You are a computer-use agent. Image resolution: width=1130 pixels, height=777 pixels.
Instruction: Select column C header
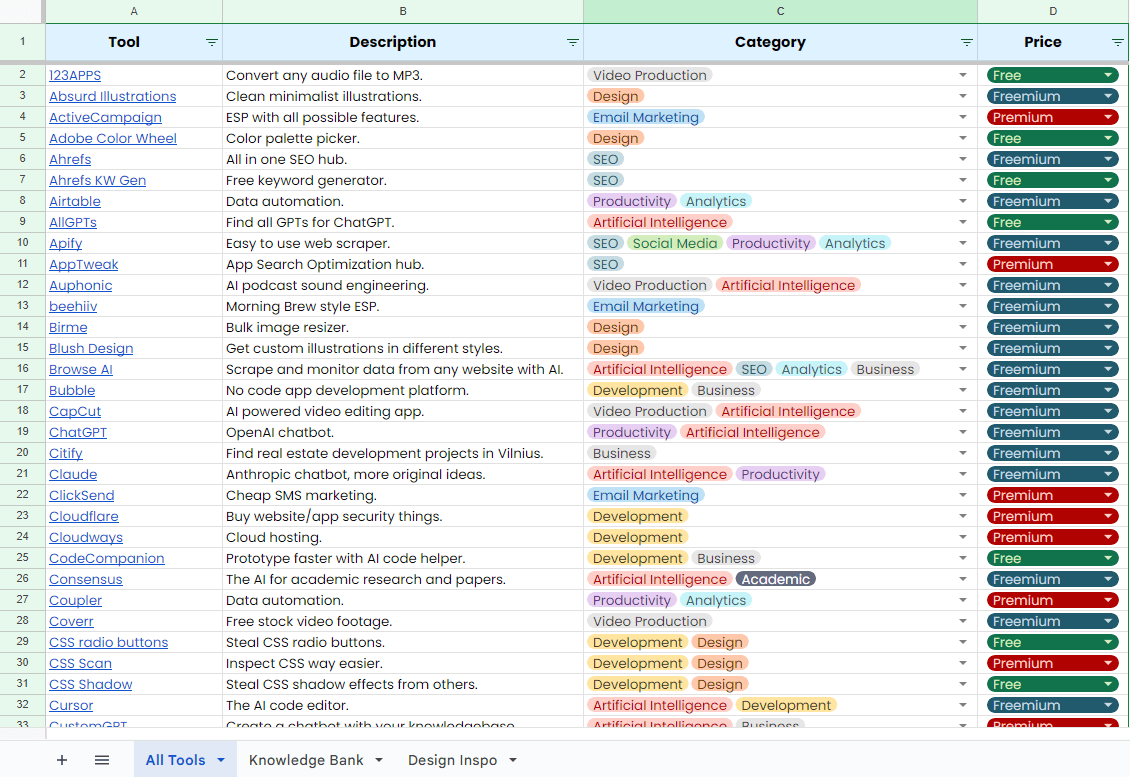point(780,11)
